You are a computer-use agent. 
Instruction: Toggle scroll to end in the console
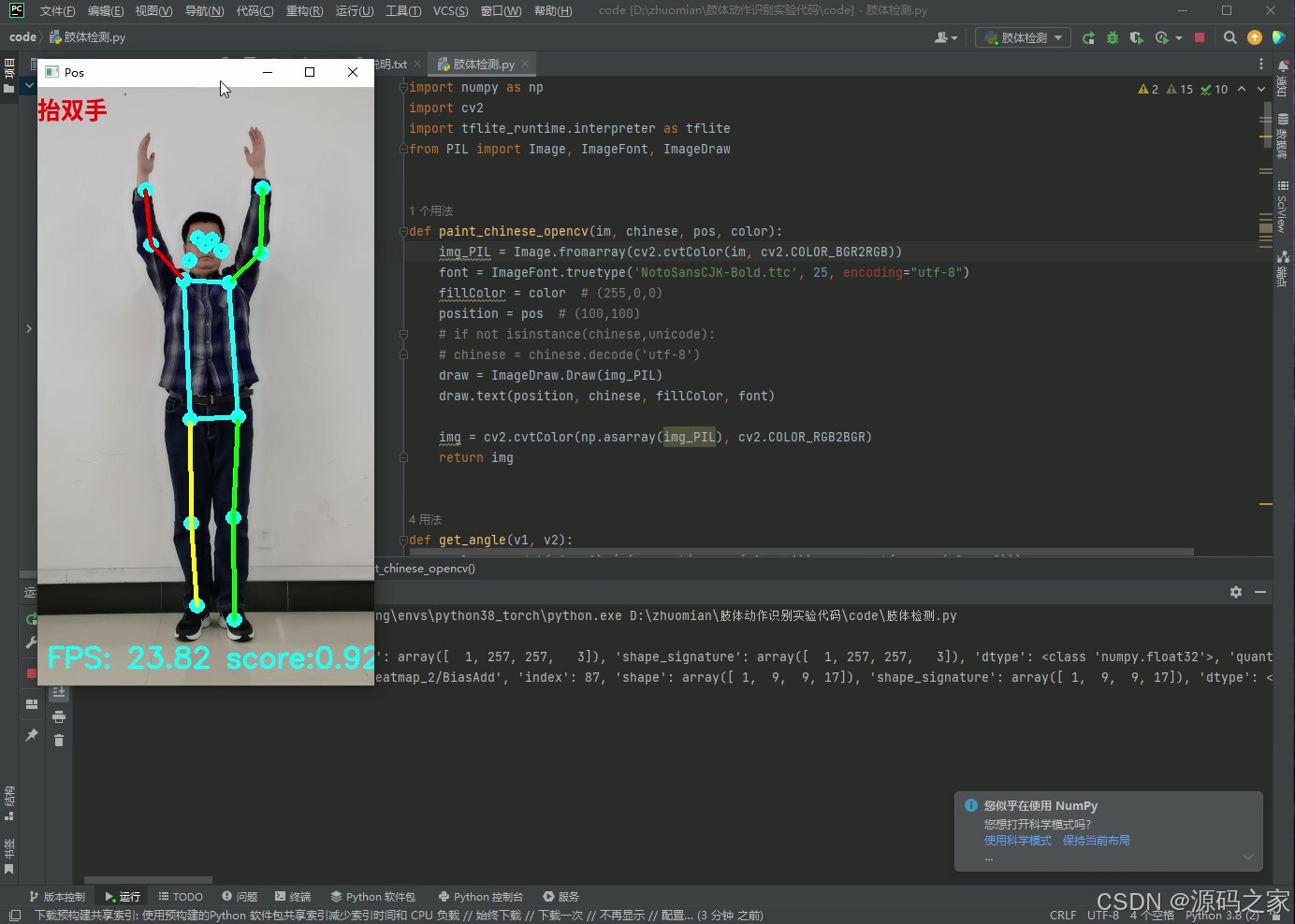[x=59, y=693]
